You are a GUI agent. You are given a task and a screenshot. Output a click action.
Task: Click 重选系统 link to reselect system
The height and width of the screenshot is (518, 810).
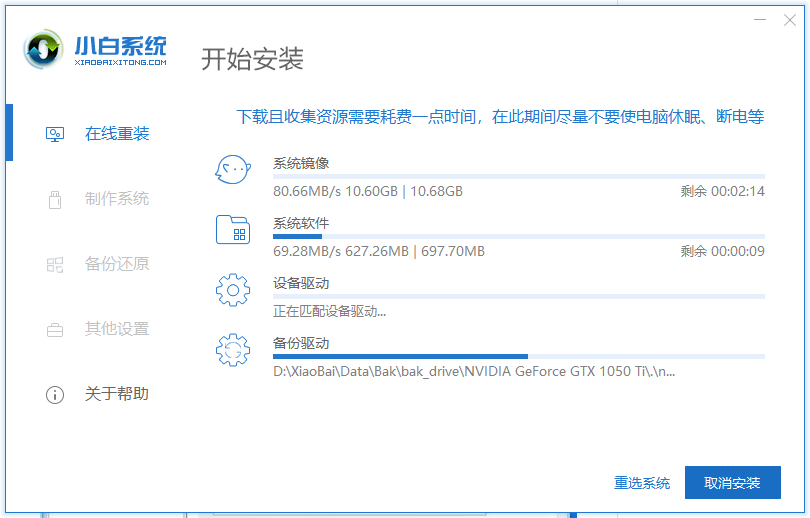coord(642,483)
